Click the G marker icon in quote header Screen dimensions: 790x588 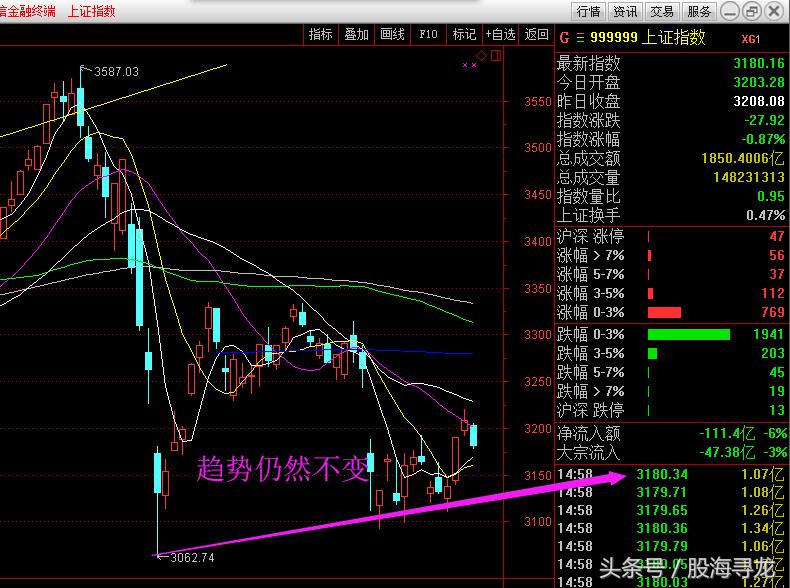pos(564,38)
